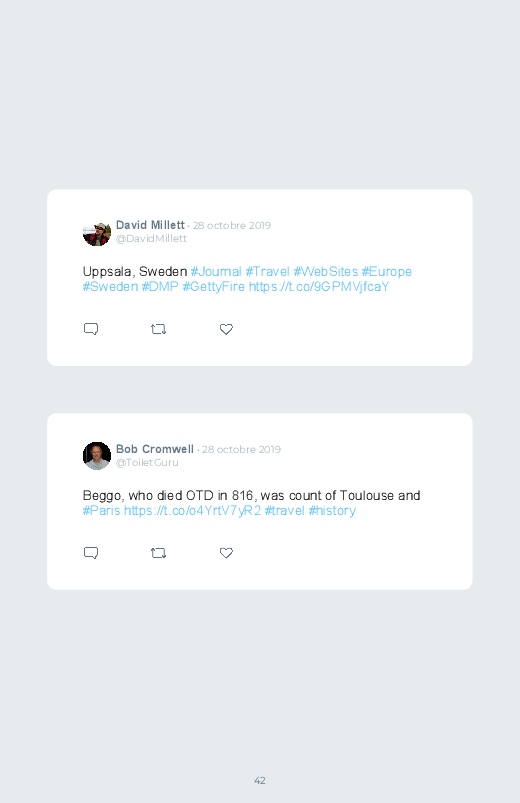Click the #Sweden hashtag
This screenshot has height=803, width=520.
point(110,286)
